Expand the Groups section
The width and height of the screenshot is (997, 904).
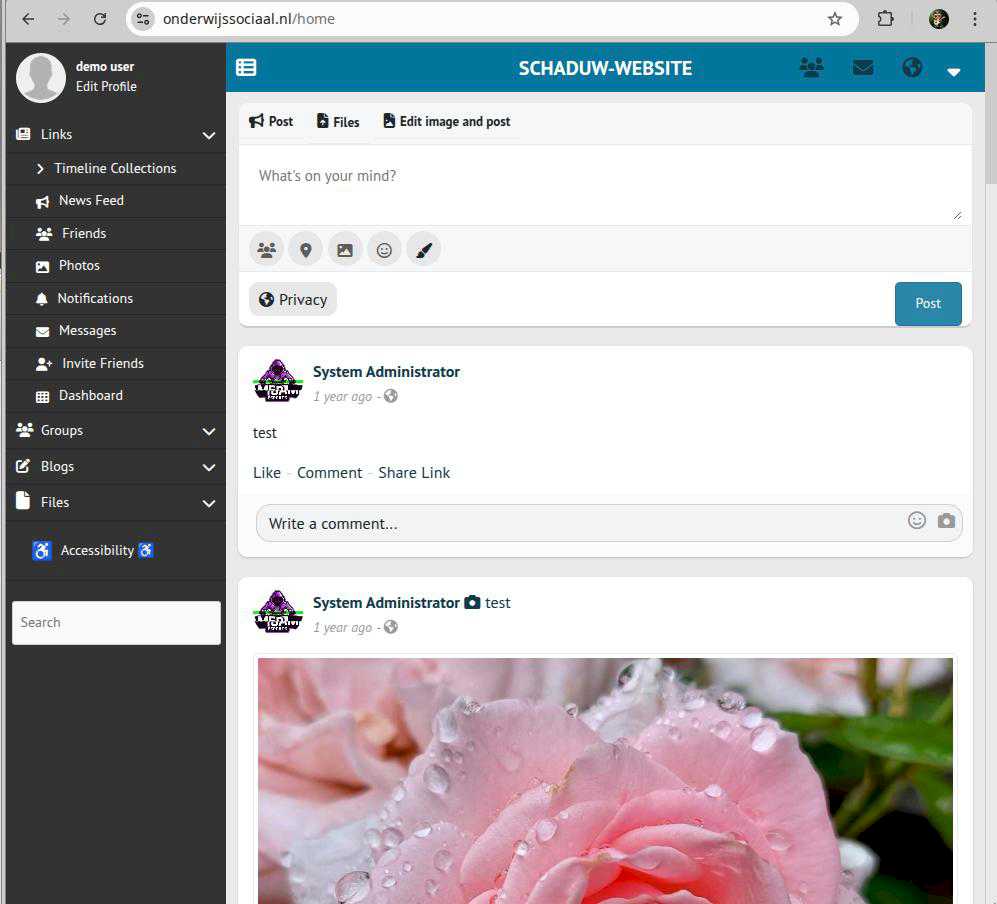208,431
